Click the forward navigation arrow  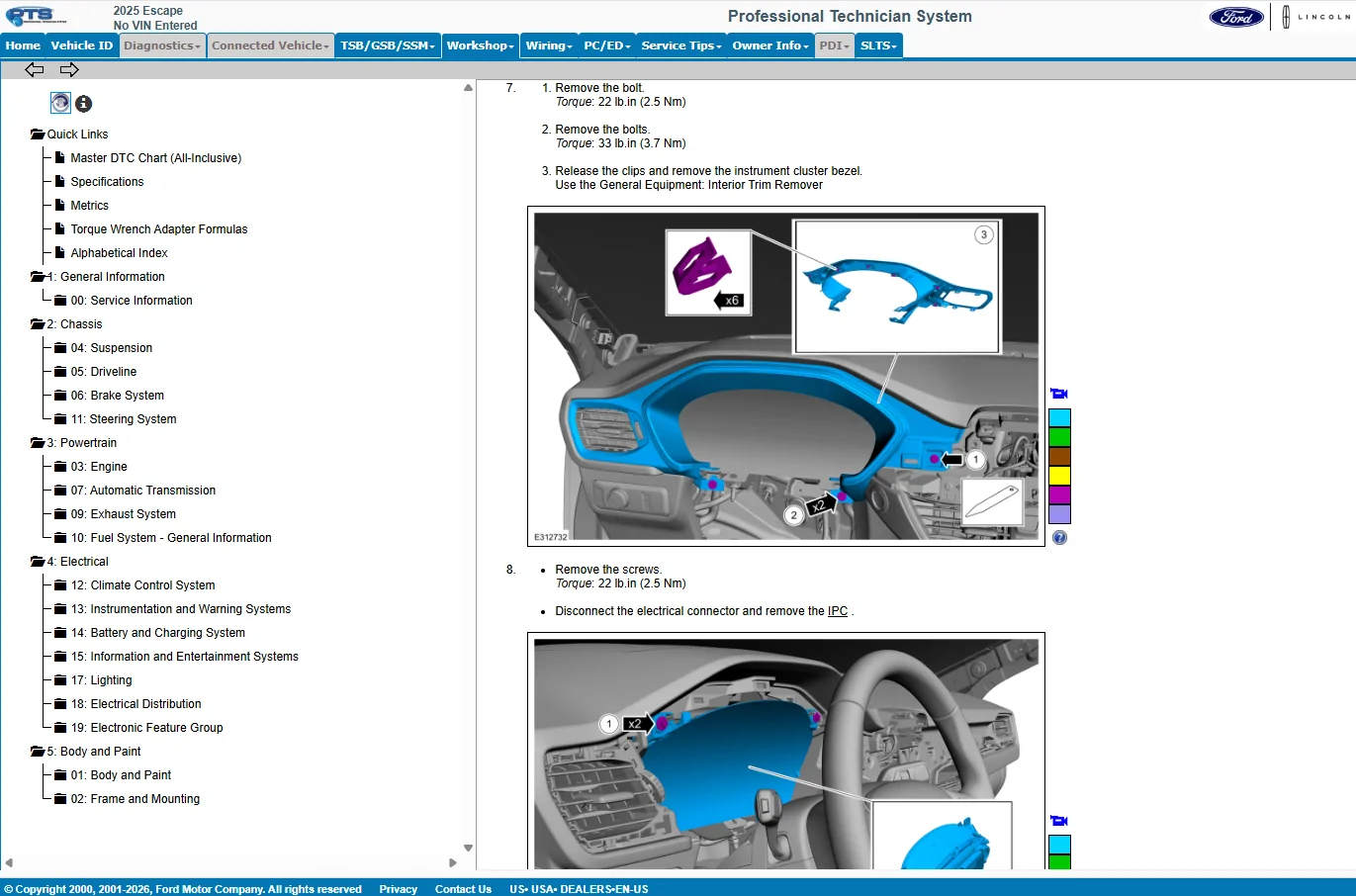coord(69,69)
